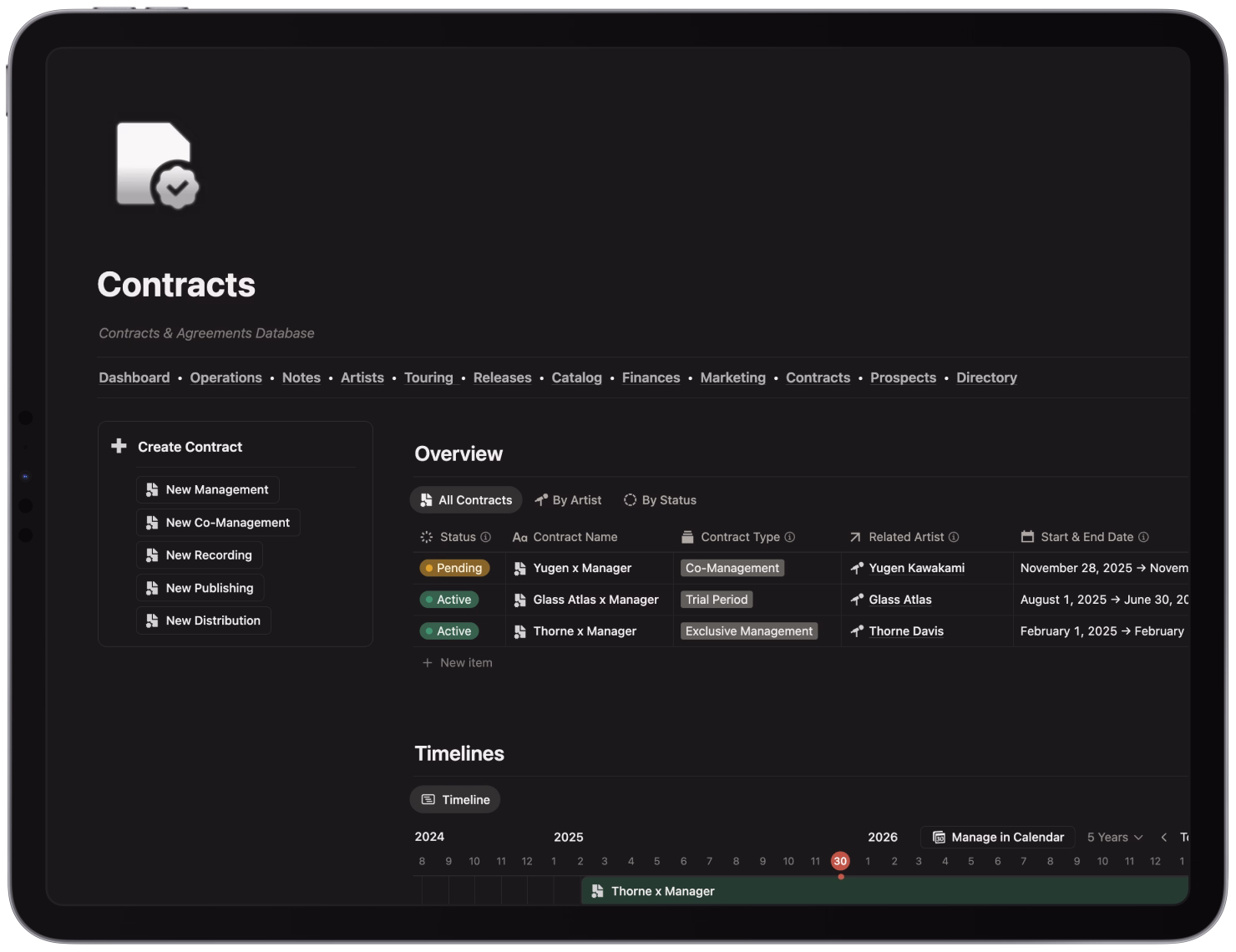This screenshot has width=1236, height=952.
Task: Create a New Management contract
Action: [207, 489]
